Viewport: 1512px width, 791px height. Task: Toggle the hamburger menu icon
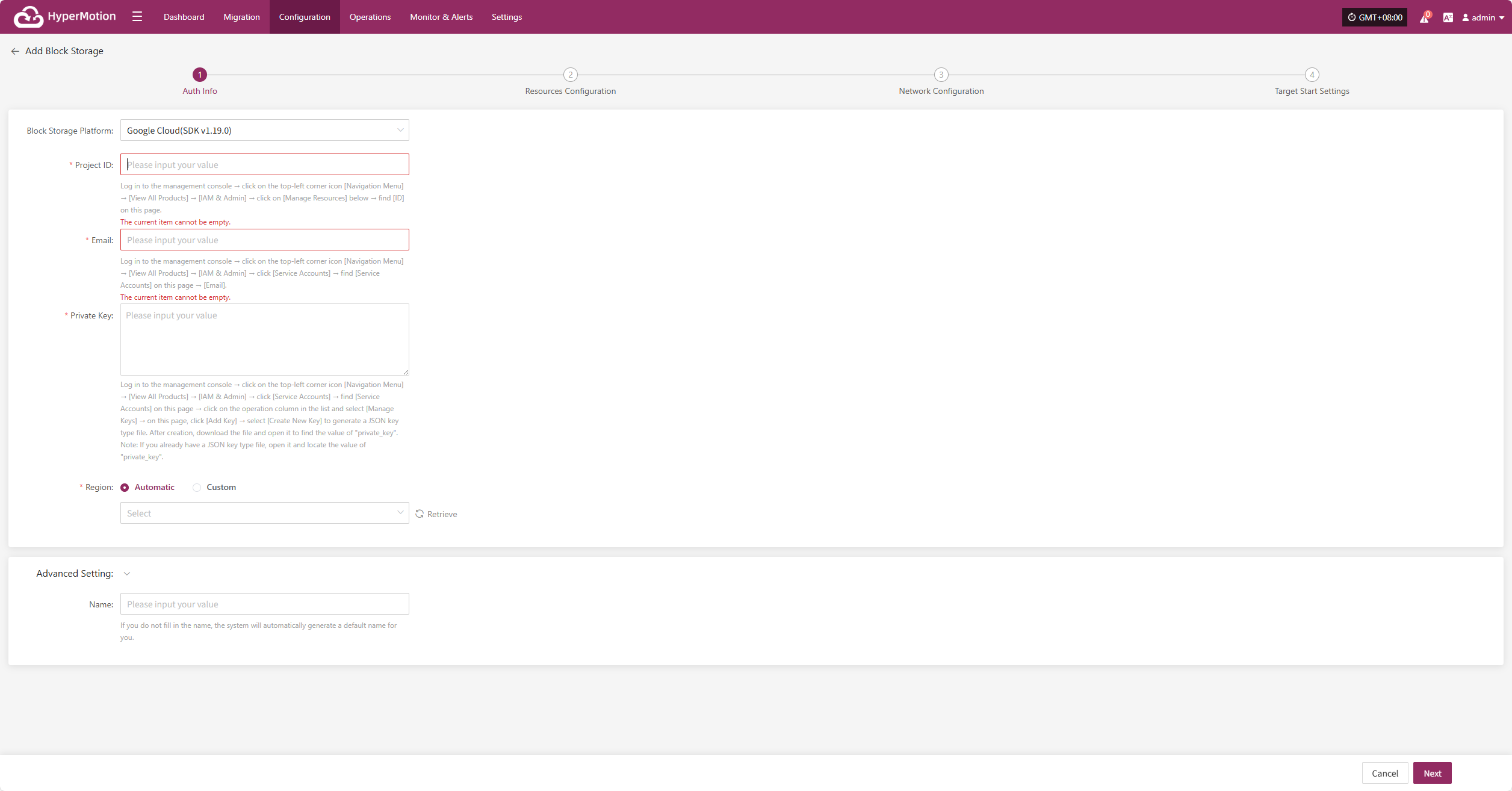pyautogui.click(x=137, y=17)
